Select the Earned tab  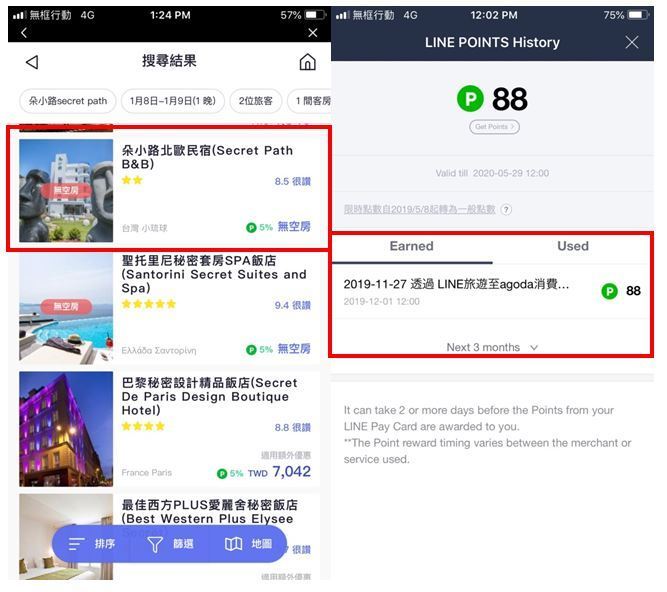[x=411, y=247]
